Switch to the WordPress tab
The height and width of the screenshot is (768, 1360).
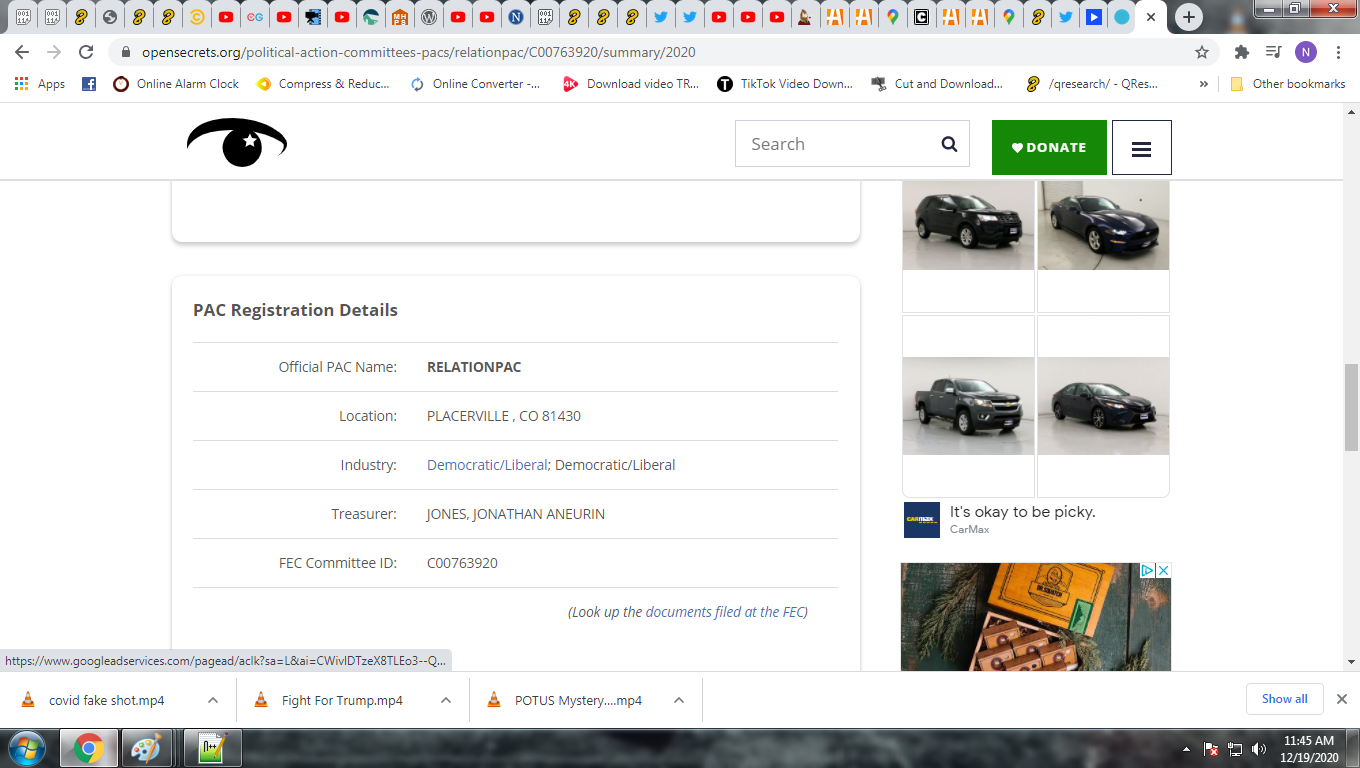point(429,17)
